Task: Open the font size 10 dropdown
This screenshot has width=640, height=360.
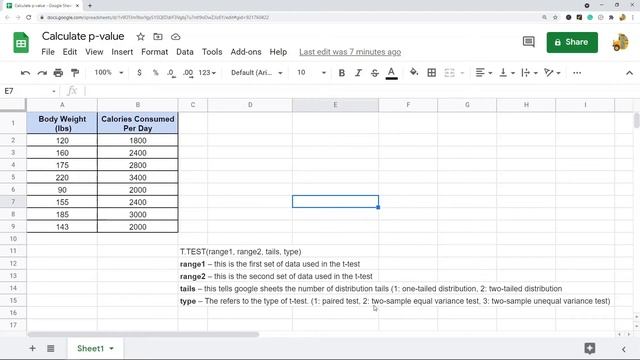Action: pyautogui.click(x=311, y=73)
